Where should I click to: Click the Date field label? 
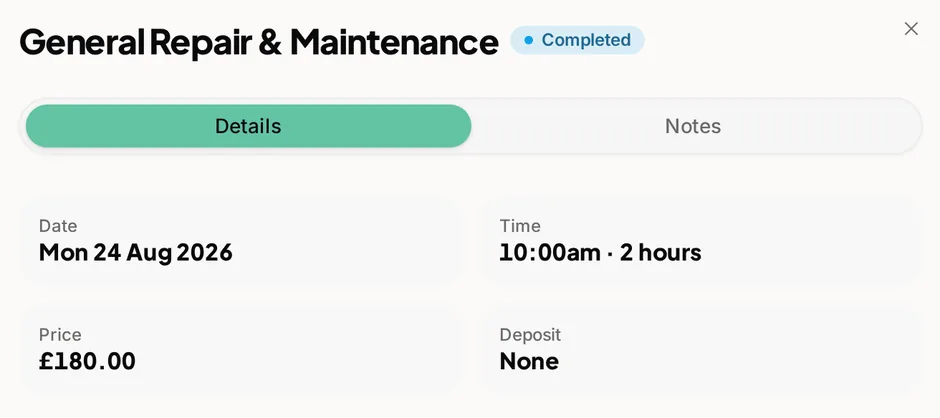coord(58,226)
